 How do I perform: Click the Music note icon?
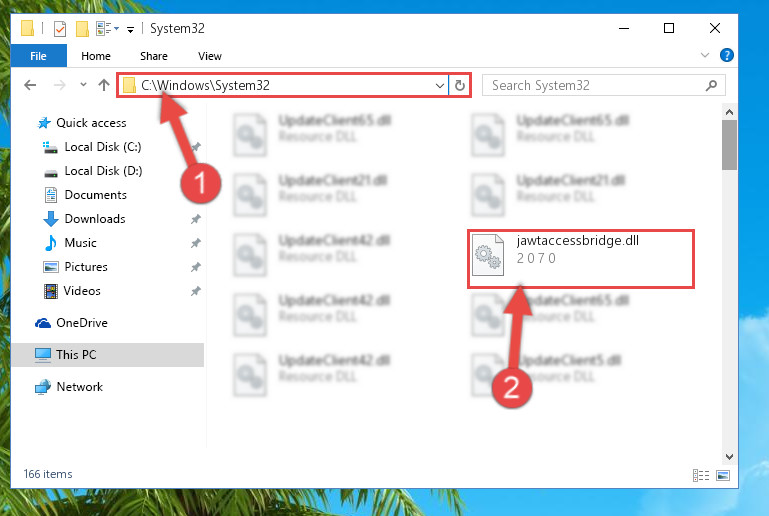(51, 243)
